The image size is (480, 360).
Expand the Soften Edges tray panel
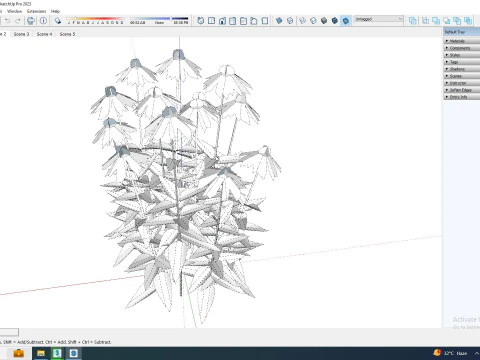click(x=462, y=90)
